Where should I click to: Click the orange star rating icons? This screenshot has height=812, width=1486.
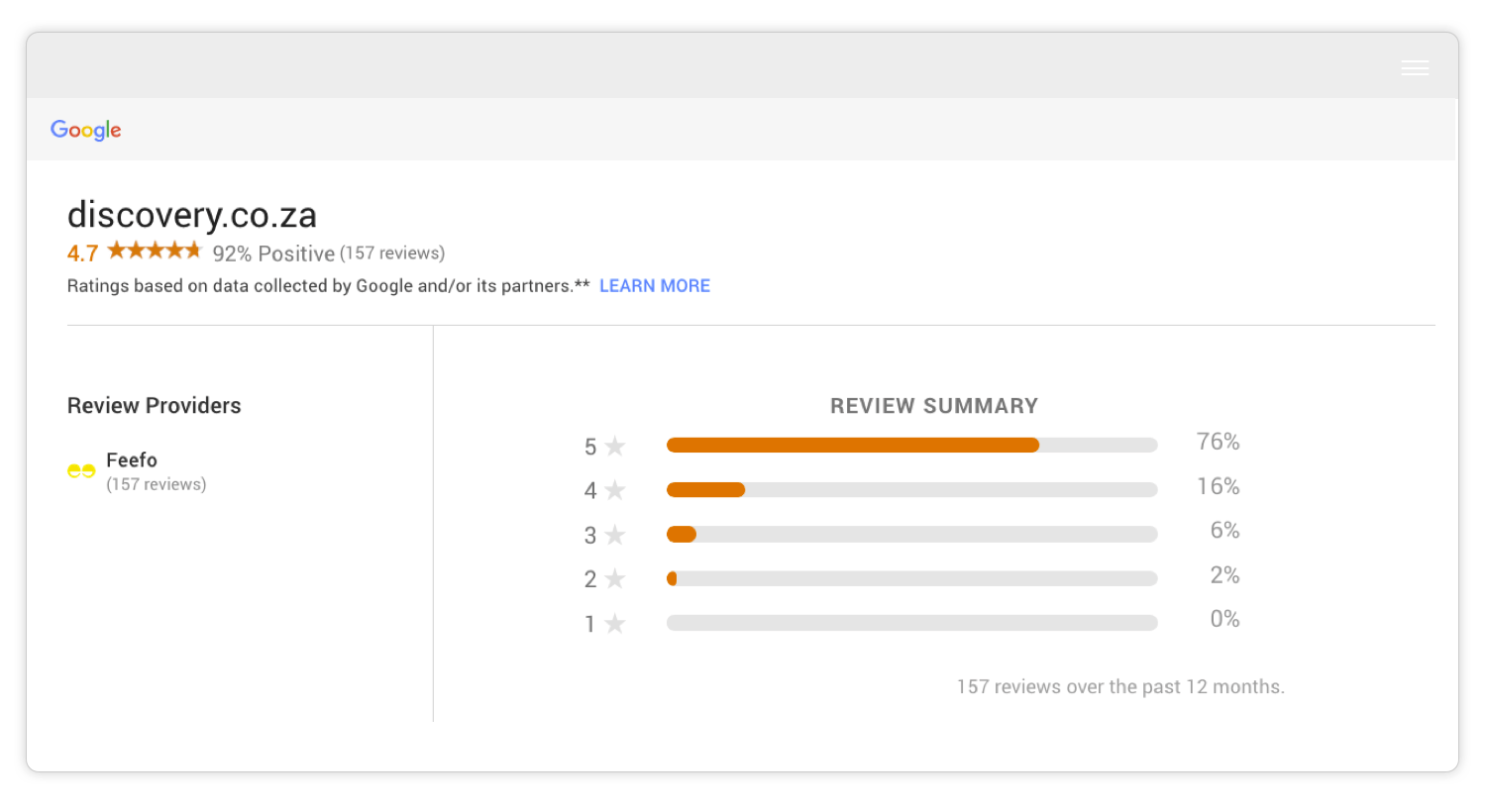point(155,251)
